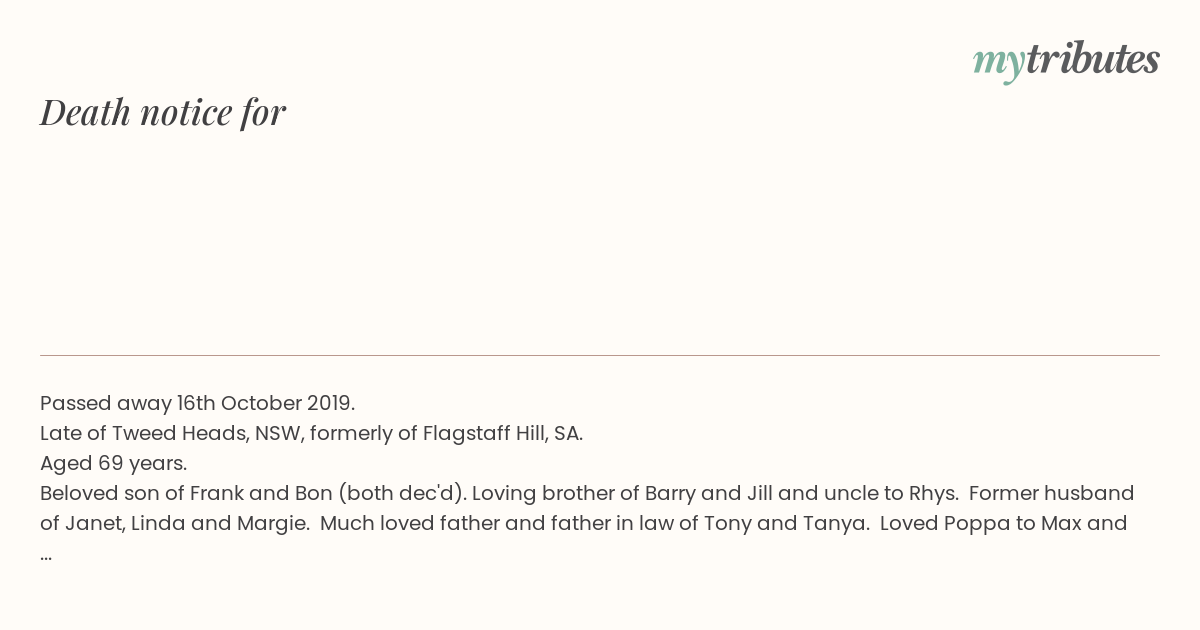Select the "Death notice for" heading

163,112
